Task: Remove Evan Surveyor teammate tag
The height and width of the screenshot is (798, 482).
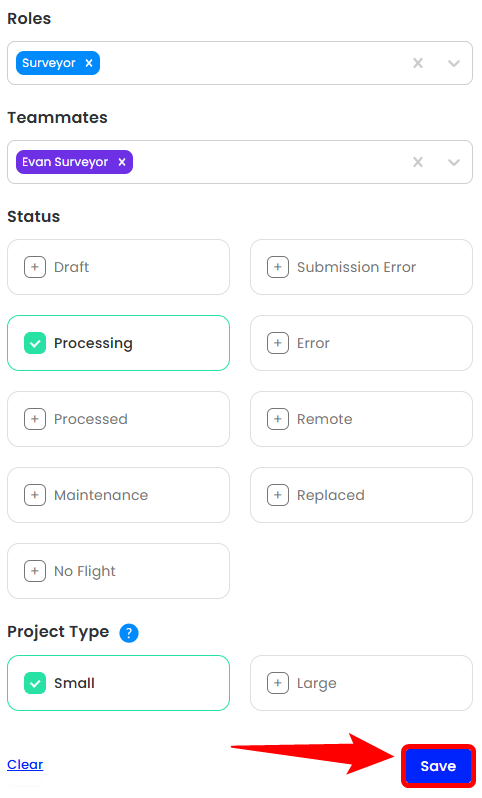Action: pyautogui.click(x=122, y=162)
